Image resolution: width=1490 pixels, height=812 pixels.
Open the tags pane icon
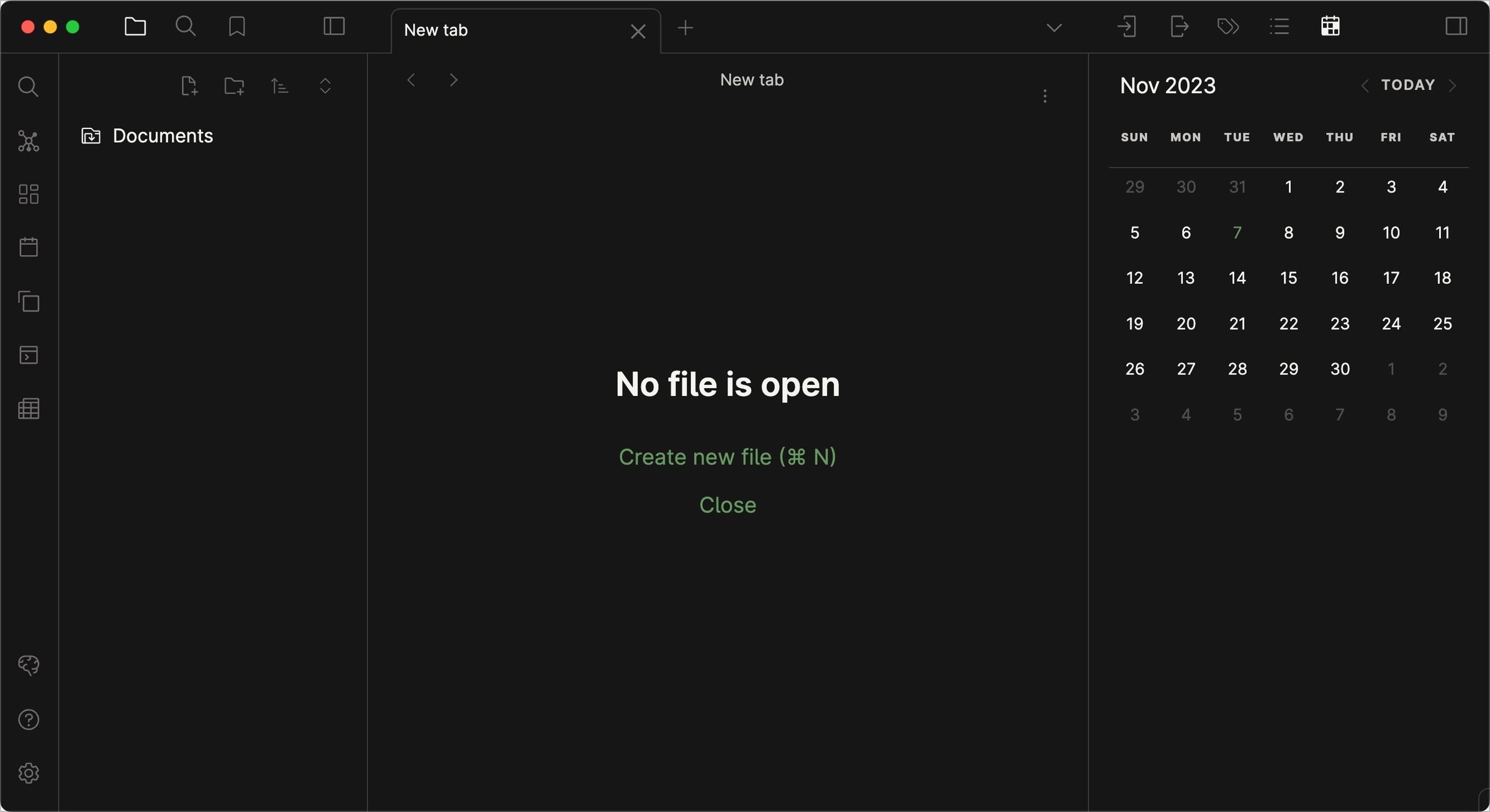tap(1228, 27)
